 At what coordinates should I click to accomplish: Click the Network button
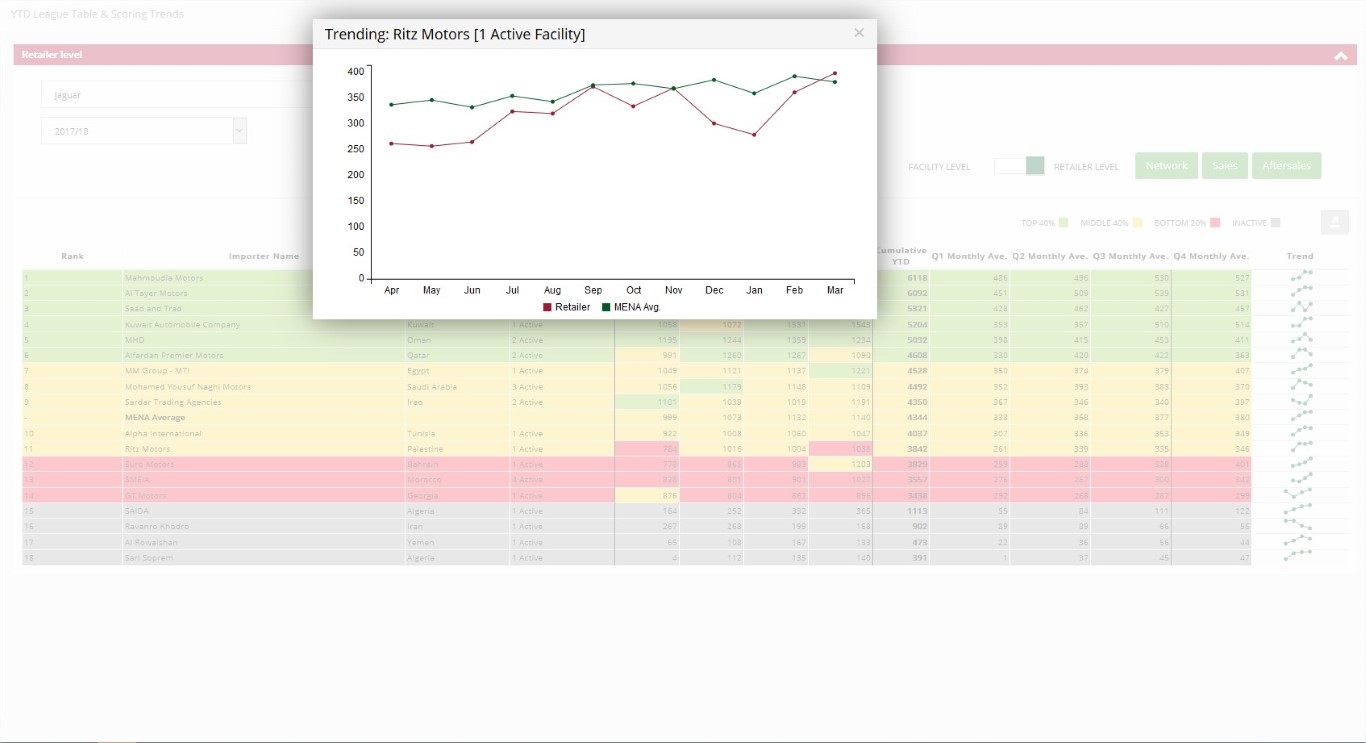click(x=1166, y=166)
